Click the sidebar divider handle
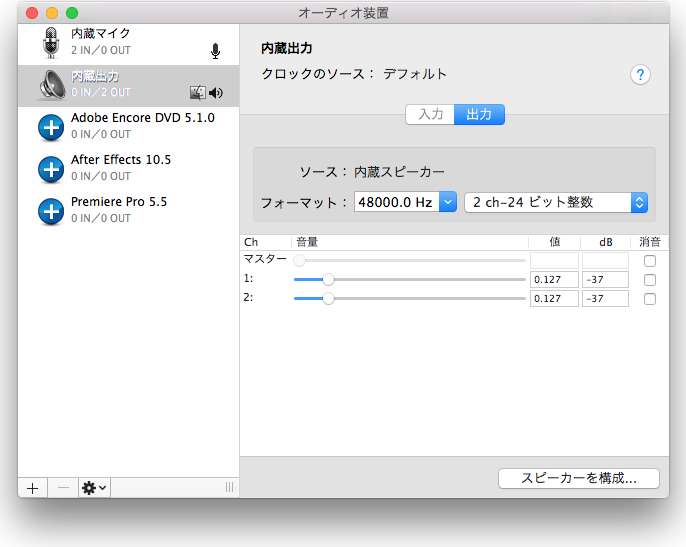686x547 pixels. coord(229,487)
